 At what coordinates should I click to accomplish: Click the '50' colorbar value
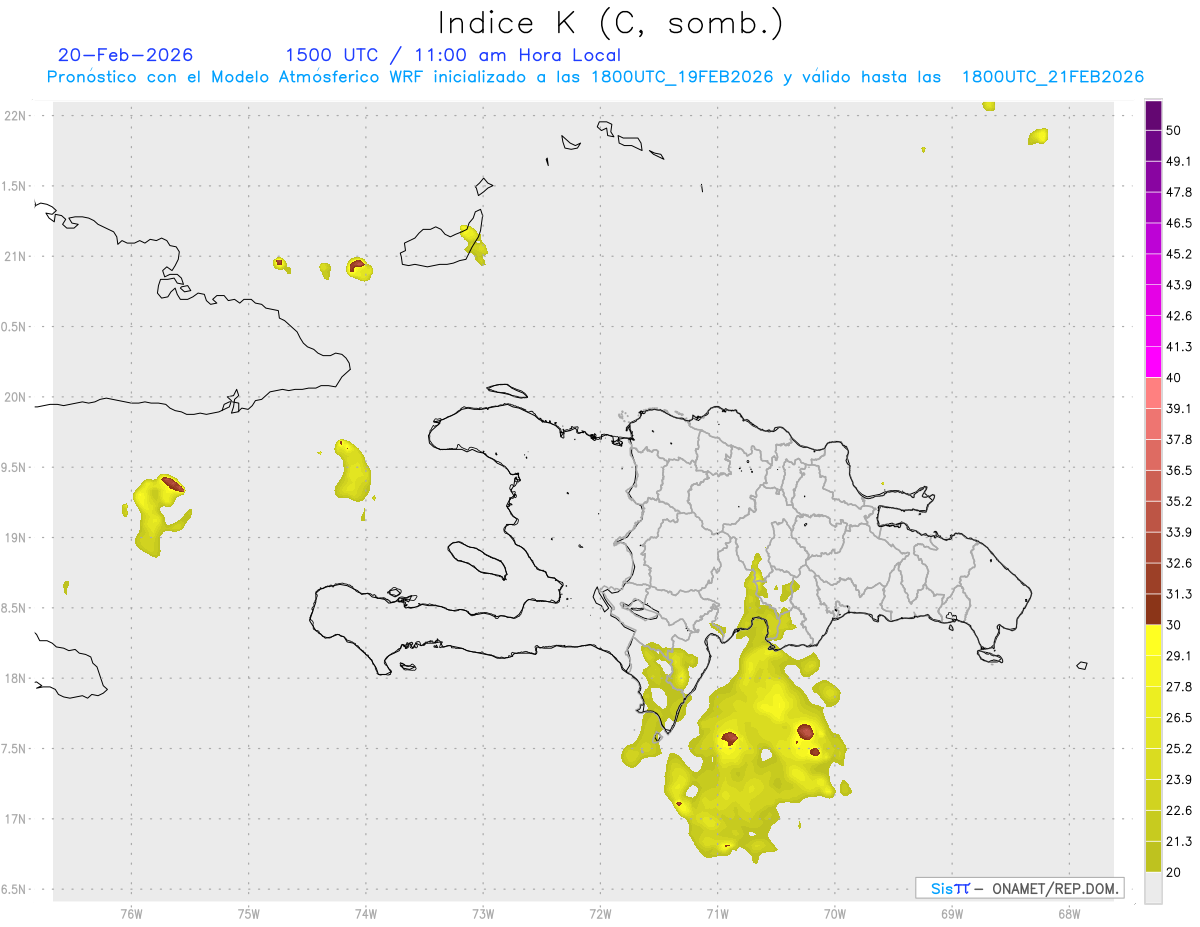point(1174,130)
